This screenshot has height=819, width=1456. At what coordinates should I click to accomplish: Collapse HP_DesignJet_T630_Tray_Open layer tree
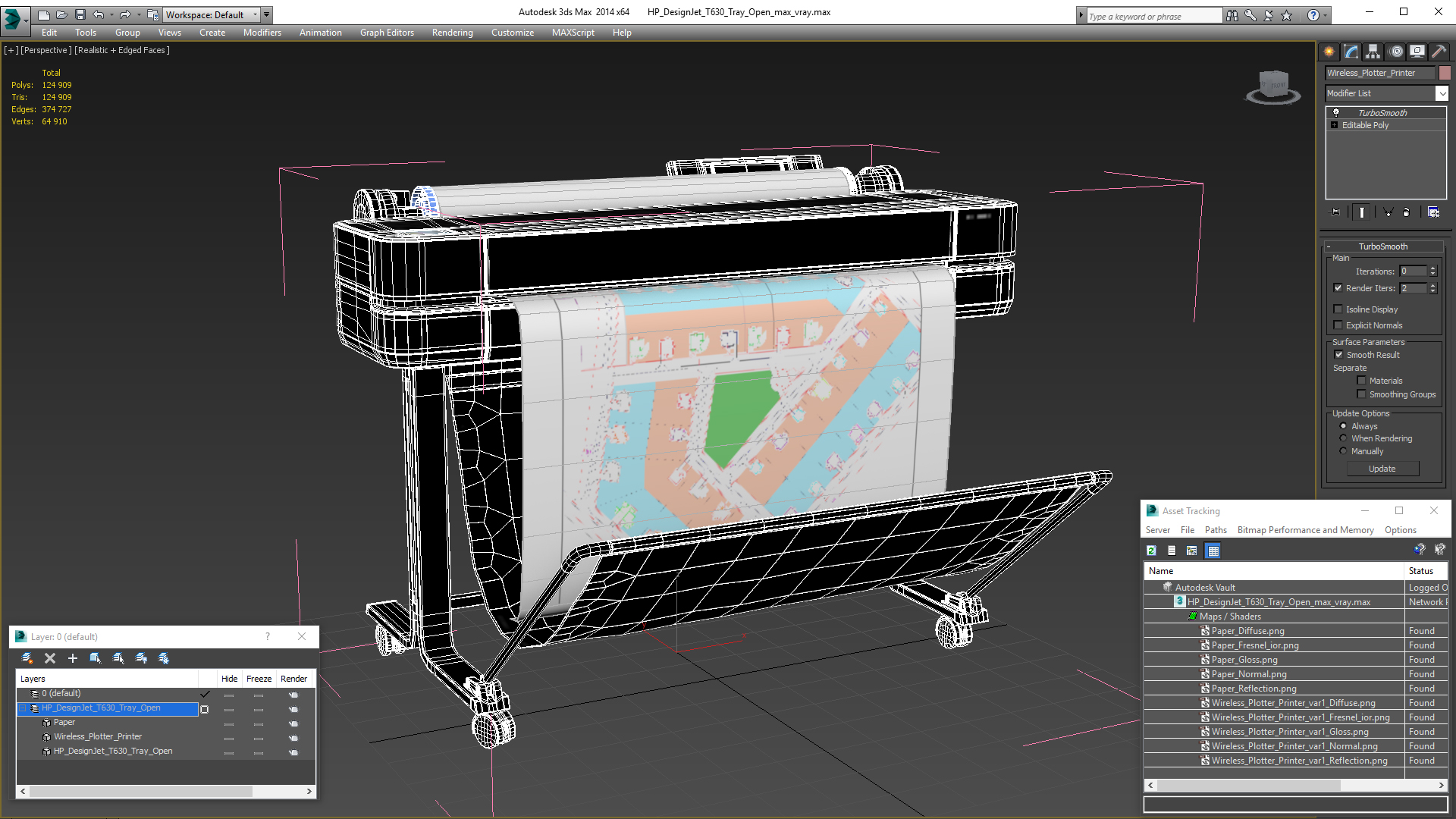tap(23, 708)
